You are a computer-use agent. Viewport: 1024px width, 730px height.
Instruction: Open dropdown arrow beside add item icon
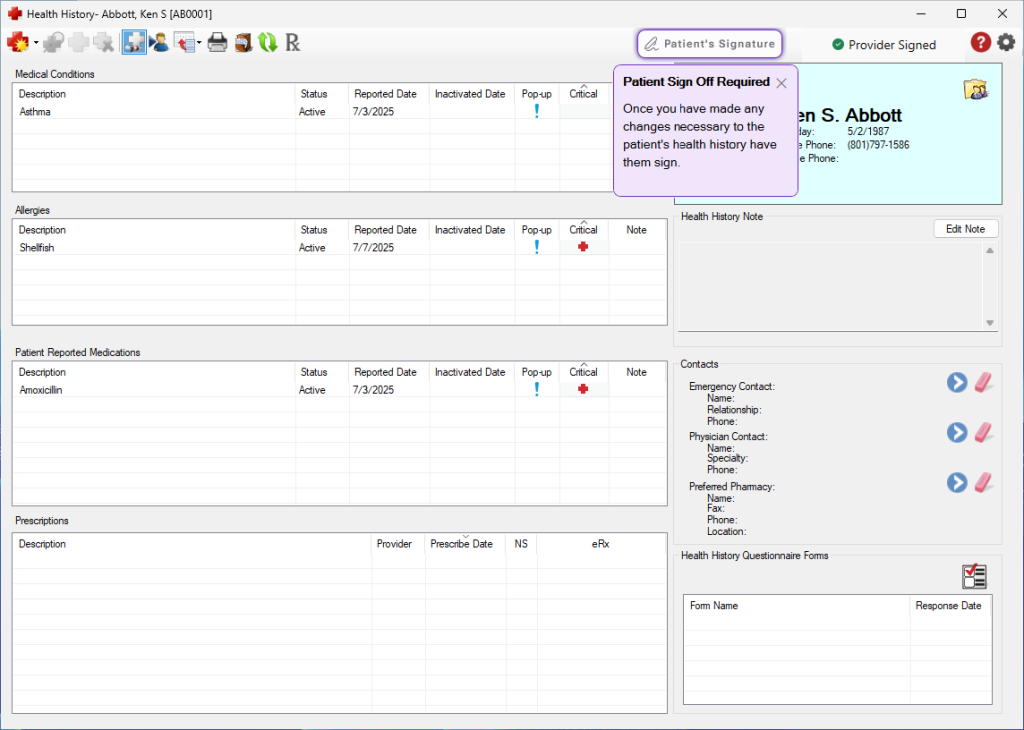tap(36, 43)
